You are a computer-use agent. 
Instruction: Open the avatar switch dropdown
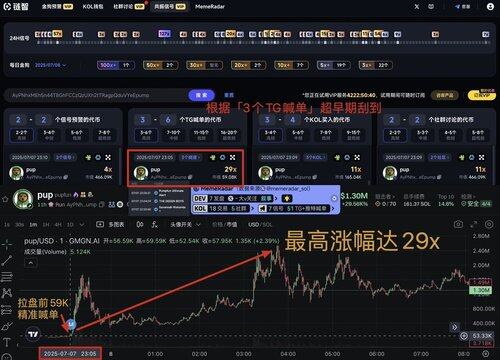tap(185, 225)
